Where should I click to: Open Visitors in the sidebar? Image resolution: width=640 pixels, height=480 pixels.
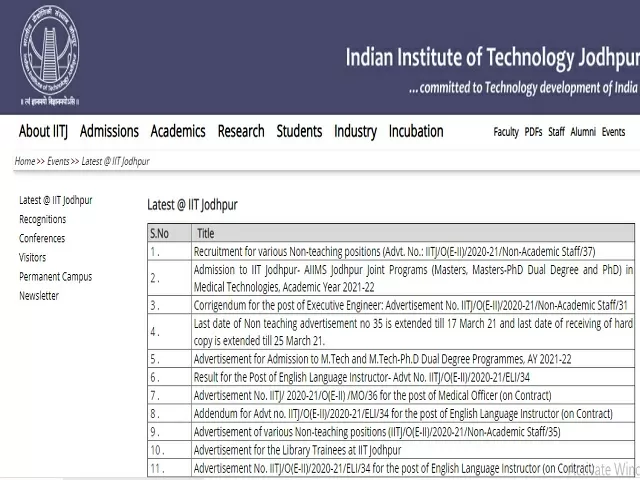coord(32,258)
